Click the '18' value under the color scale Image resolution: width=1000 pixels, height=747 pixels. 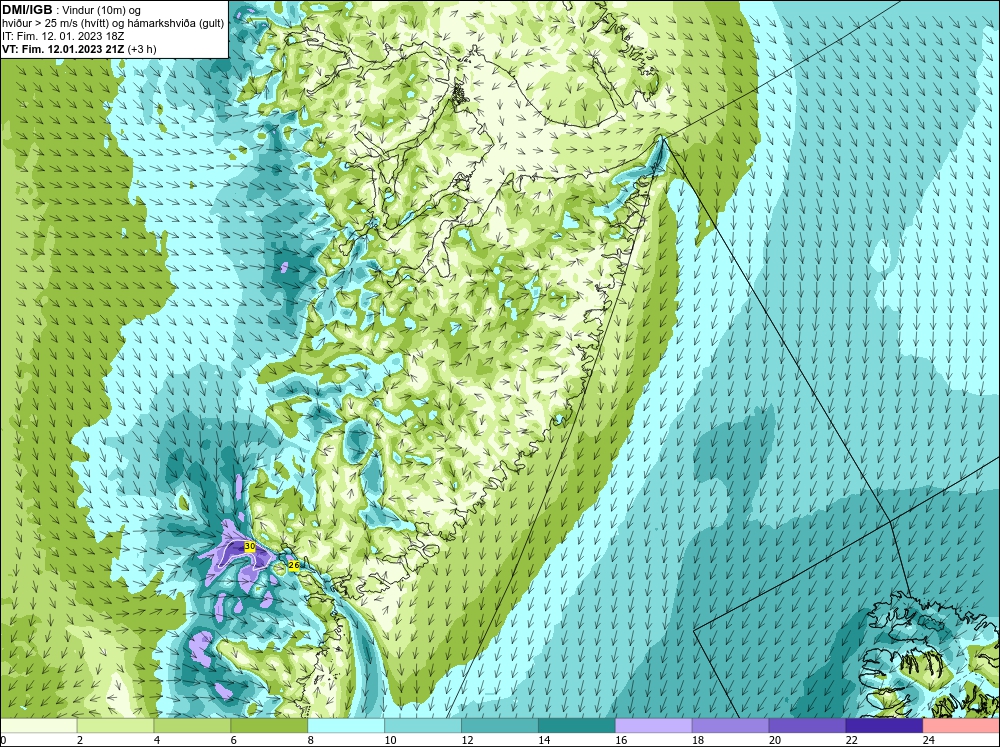pyautogui.click(x=698, y=740)
